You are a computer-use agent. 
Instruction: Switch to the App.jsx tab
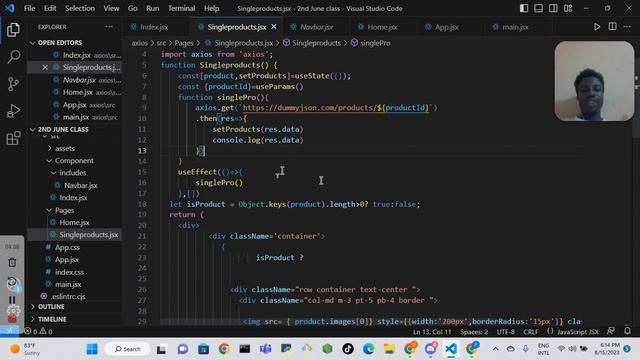[447, 27]
